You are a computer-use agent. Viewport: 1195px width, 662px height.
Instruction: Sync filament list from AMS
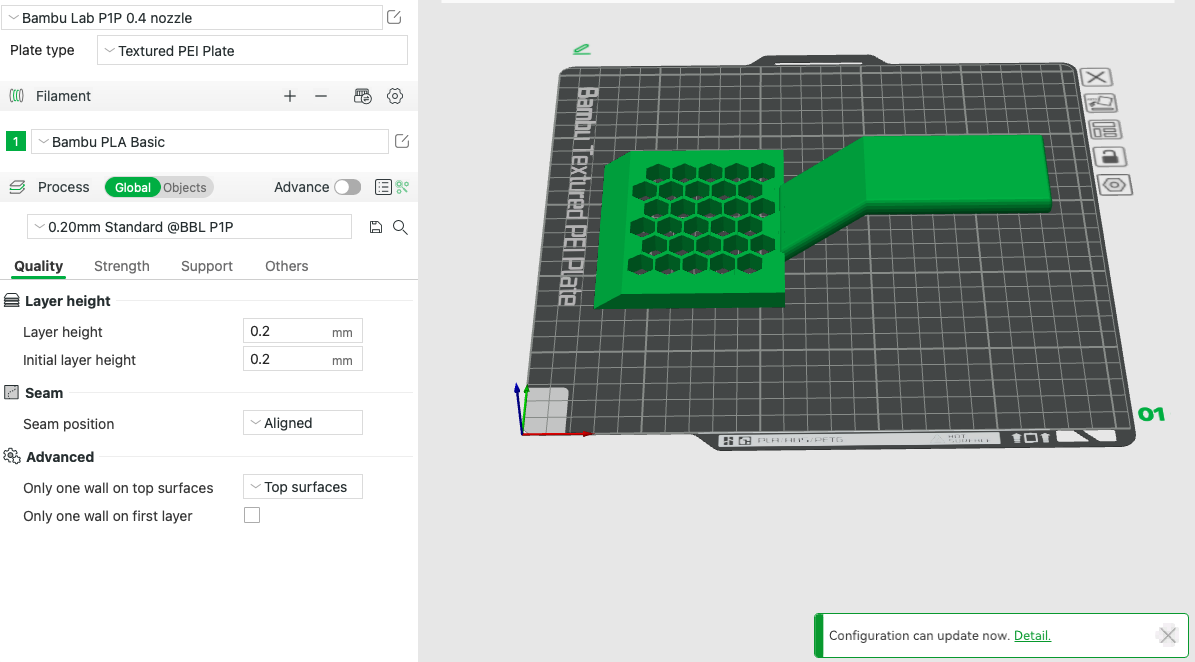[x=363, y=96]
